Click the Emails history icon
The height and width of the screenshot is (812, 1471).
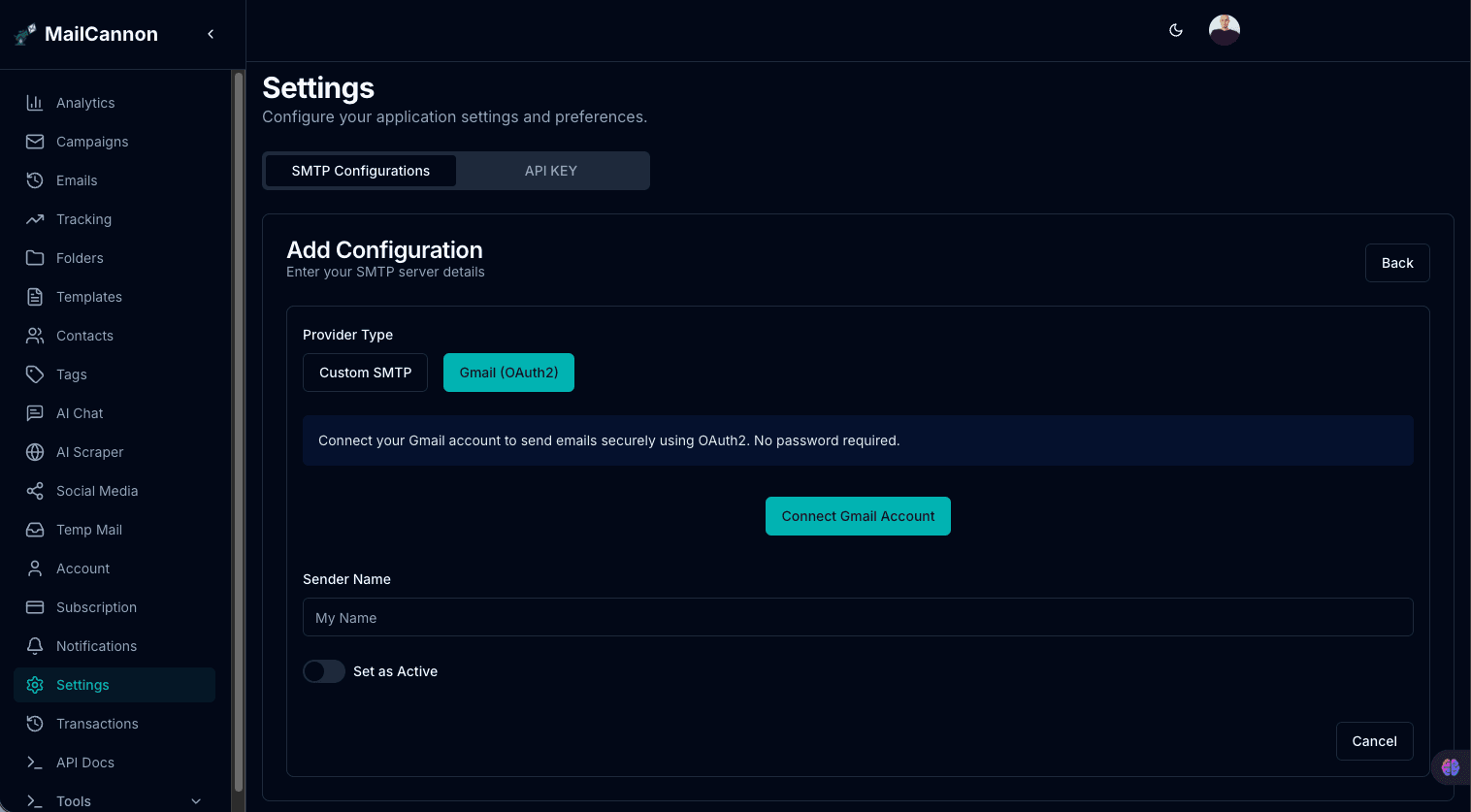(x=35, y=180)
